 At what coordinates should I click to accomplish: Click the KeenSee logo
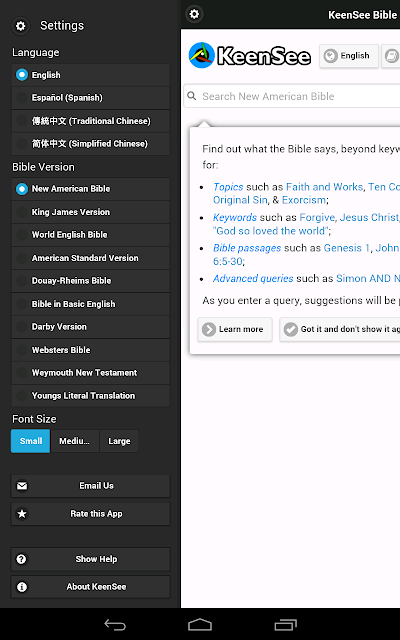[x=249, y=55]
